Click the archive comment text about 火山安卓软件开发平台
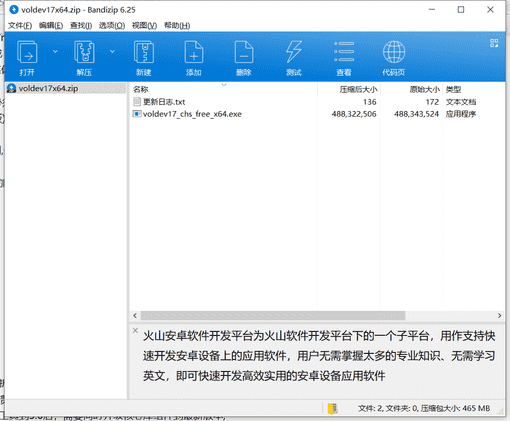 [319, 356]
